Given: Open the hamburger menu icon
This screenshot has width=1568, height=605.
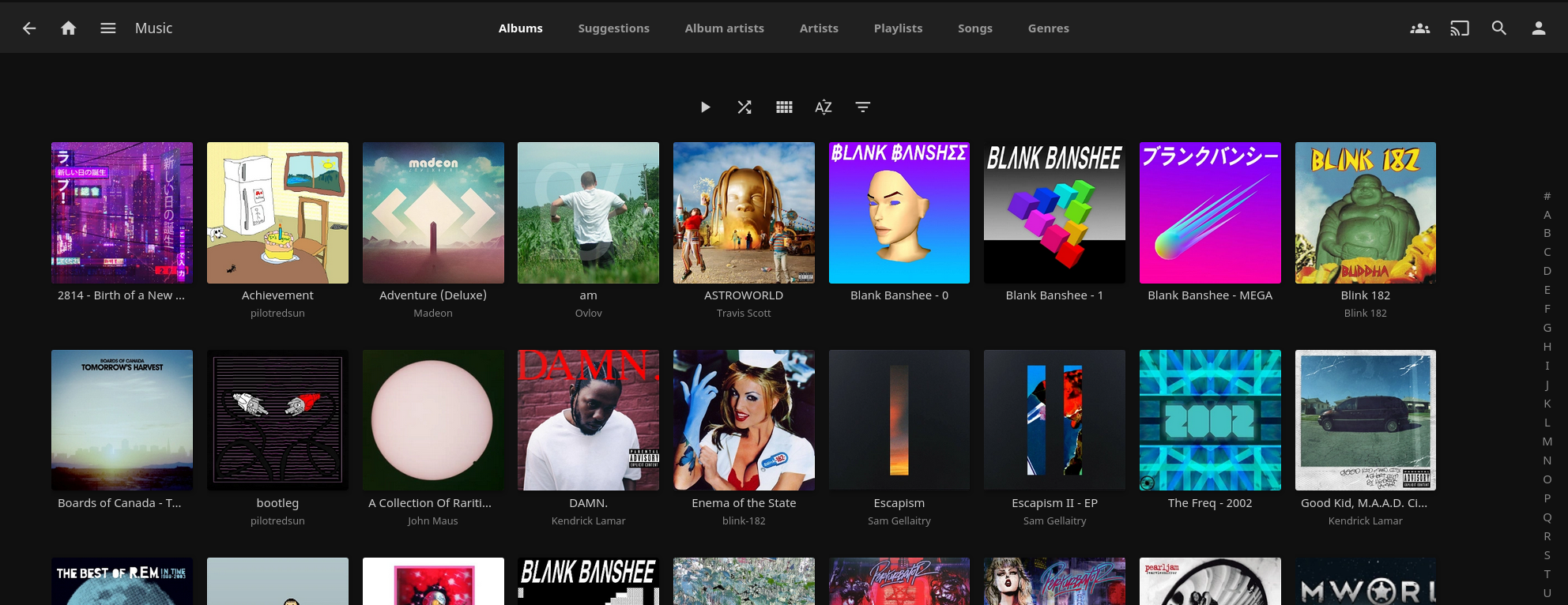Looking at the screenshot, I should coord(108,28).
